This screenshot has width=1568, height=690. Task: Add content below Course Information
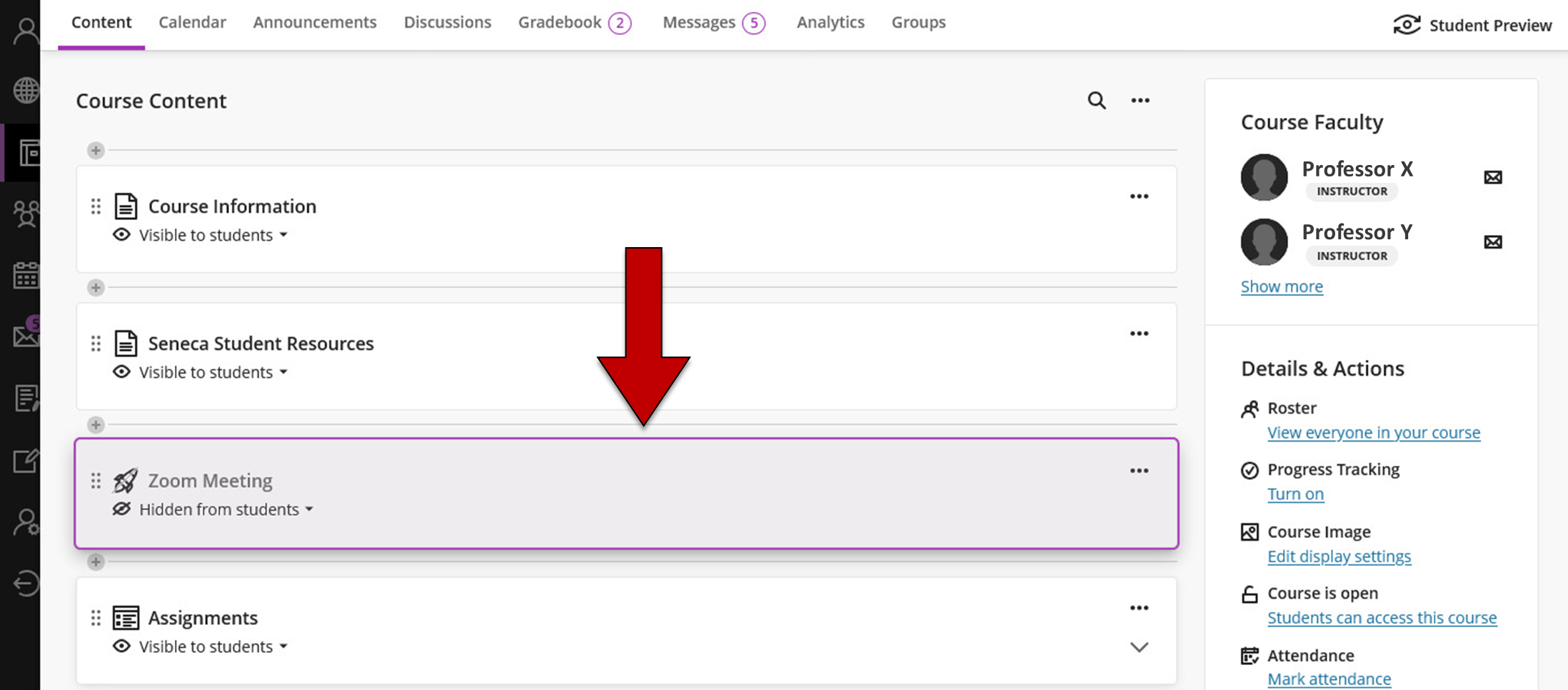point(96,288)
